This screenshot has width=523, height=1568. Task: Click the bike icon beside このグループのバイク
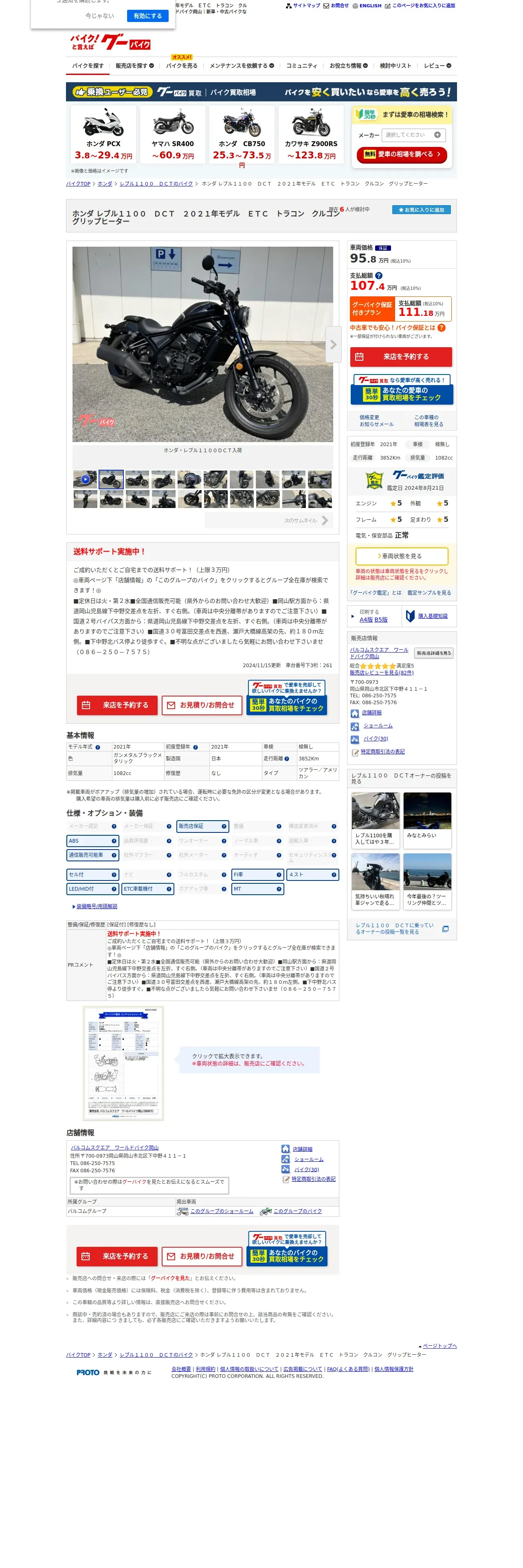266,1212
